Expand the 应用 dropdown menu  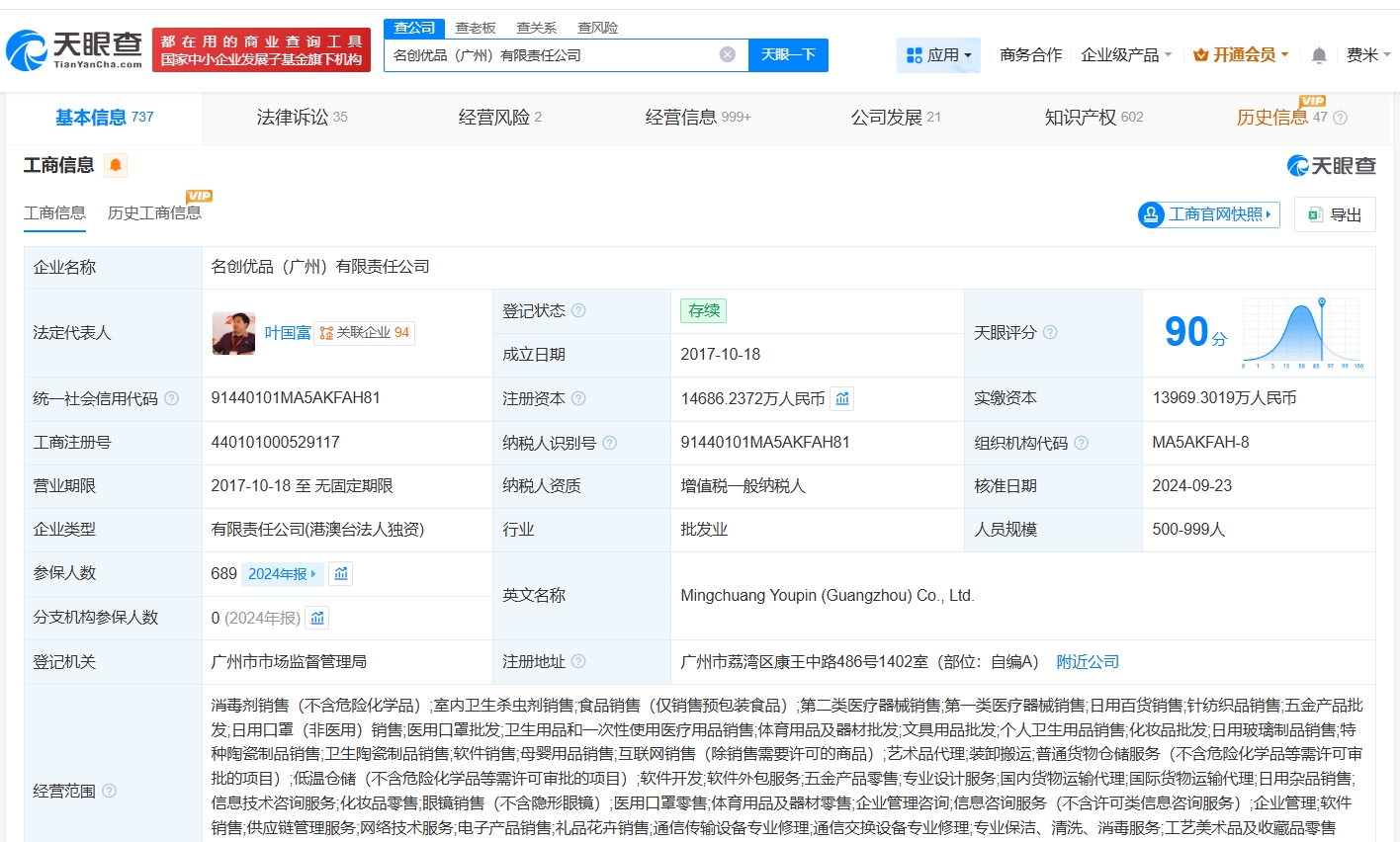point(938,55)
